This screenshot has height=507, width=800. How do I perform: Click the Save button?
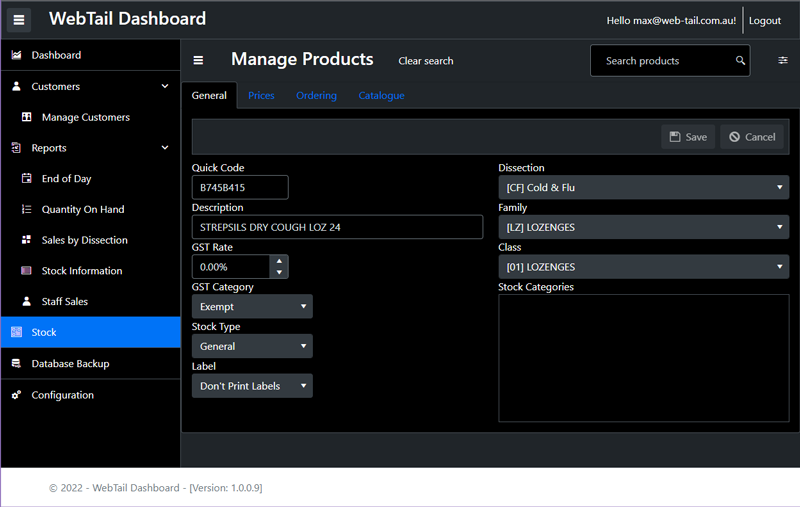688,137
